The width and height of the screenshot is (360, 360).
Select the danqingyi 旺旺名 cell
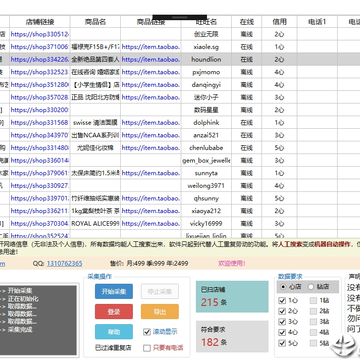click(x=206, y=85)
